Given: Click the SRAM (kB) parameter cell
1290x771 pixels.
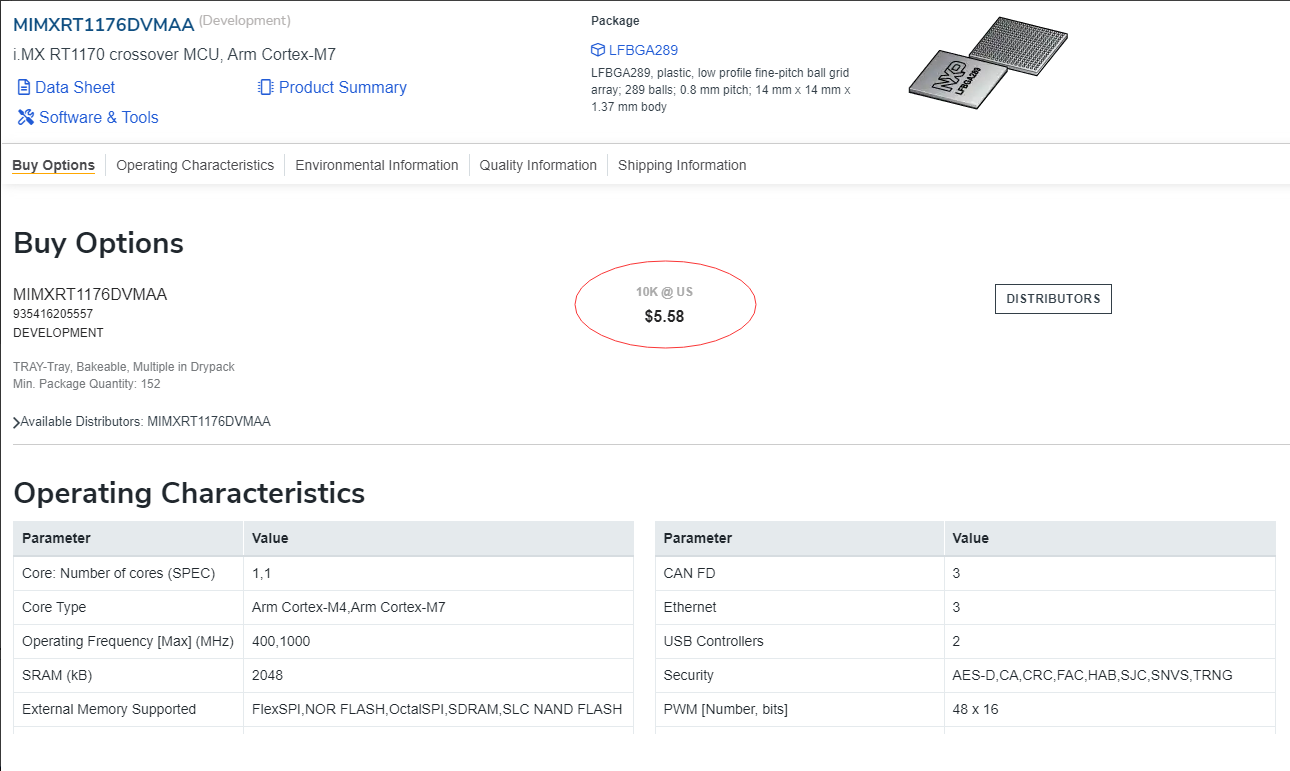Looking at the screenshot, I should coord(128,675).
